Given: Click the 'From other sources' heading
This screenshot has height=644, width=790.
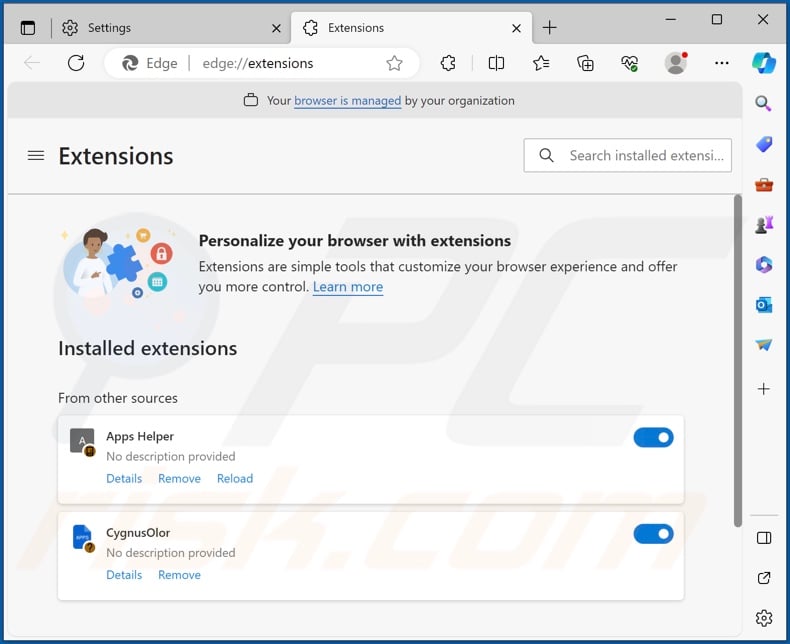Looking at the screenshot, I should [118, 398].
